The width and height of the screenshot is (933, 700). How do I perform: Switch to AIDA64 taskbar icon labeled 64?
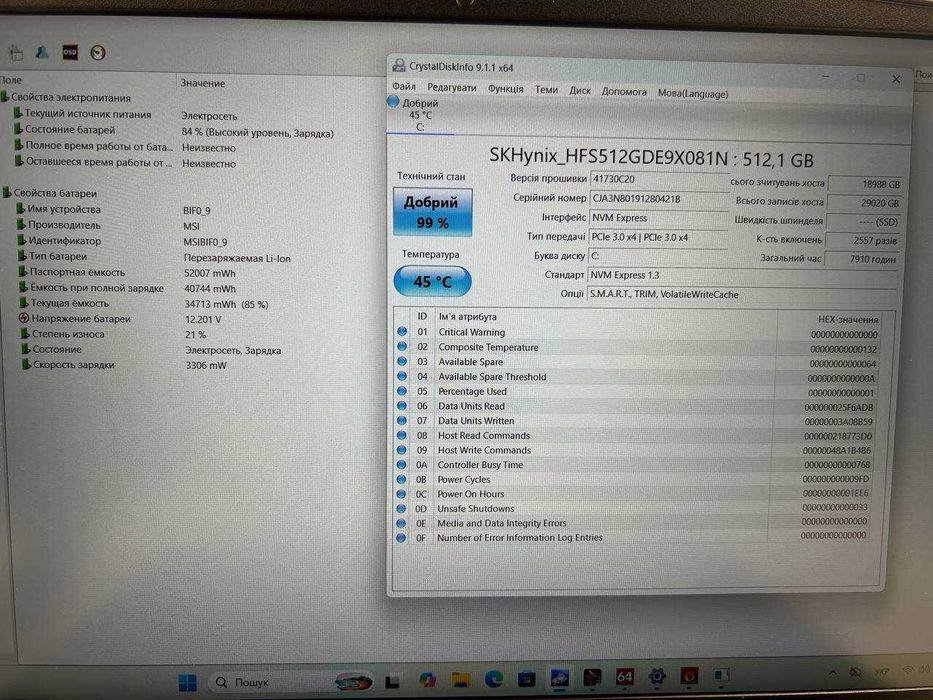(624, 677)
